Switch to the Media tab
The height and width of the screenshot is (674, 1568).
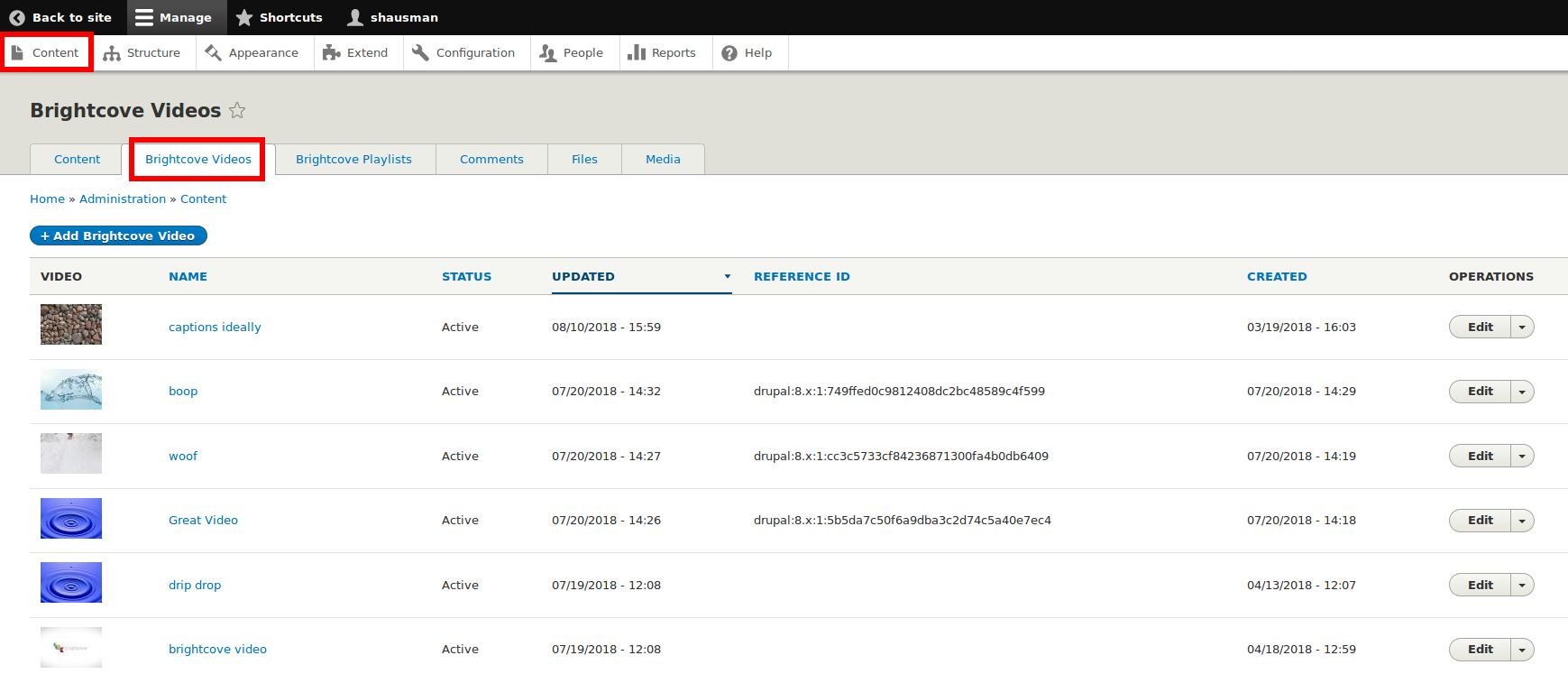[663, 159]
